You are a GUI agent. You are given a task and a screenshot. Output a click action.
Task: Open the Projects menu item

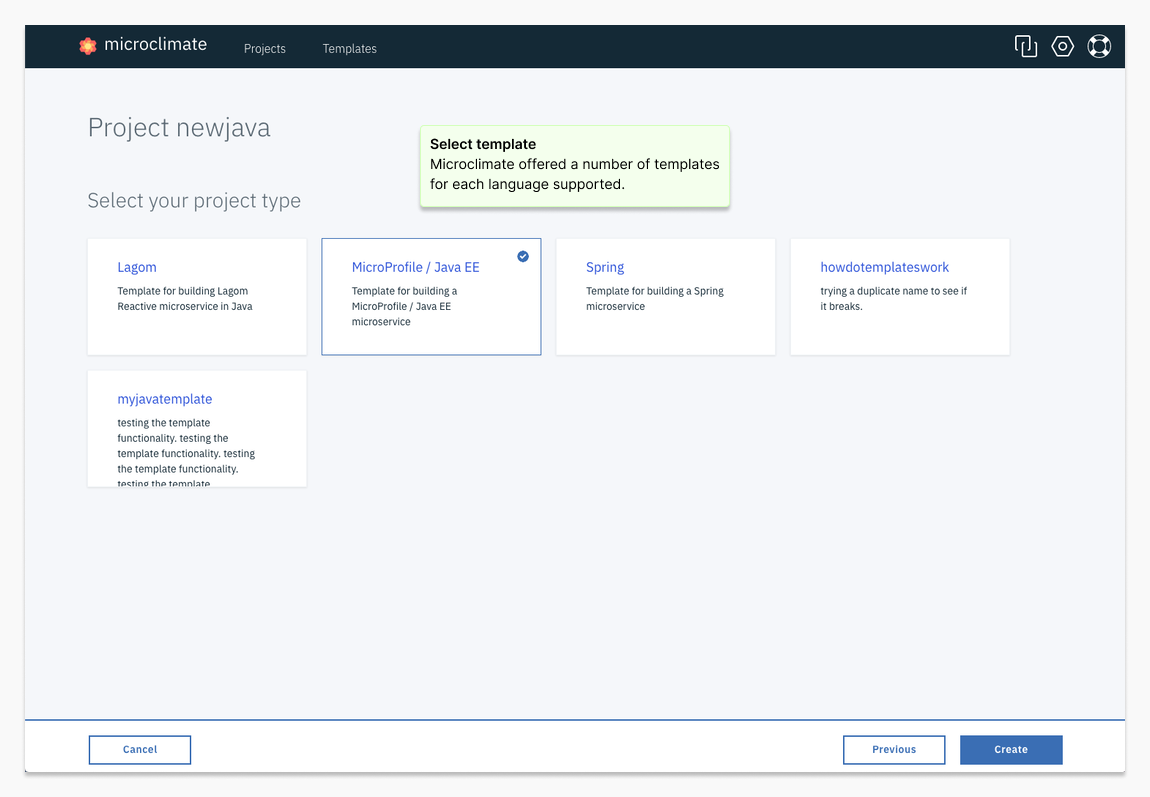point(265,48)
